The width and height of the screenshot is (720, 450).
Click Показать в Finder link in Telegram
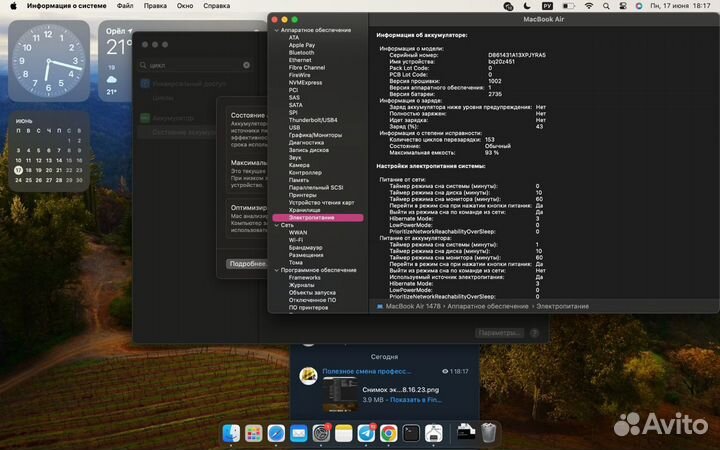pyautogui.click(x=416, y=400)
